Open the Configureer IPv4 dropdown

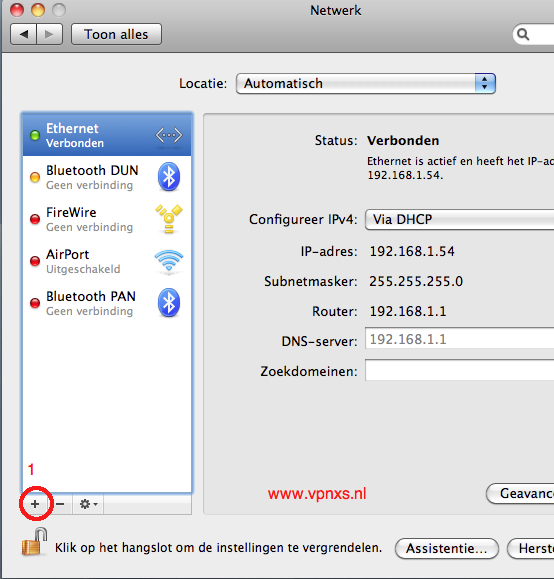click(x=459, y=220)
